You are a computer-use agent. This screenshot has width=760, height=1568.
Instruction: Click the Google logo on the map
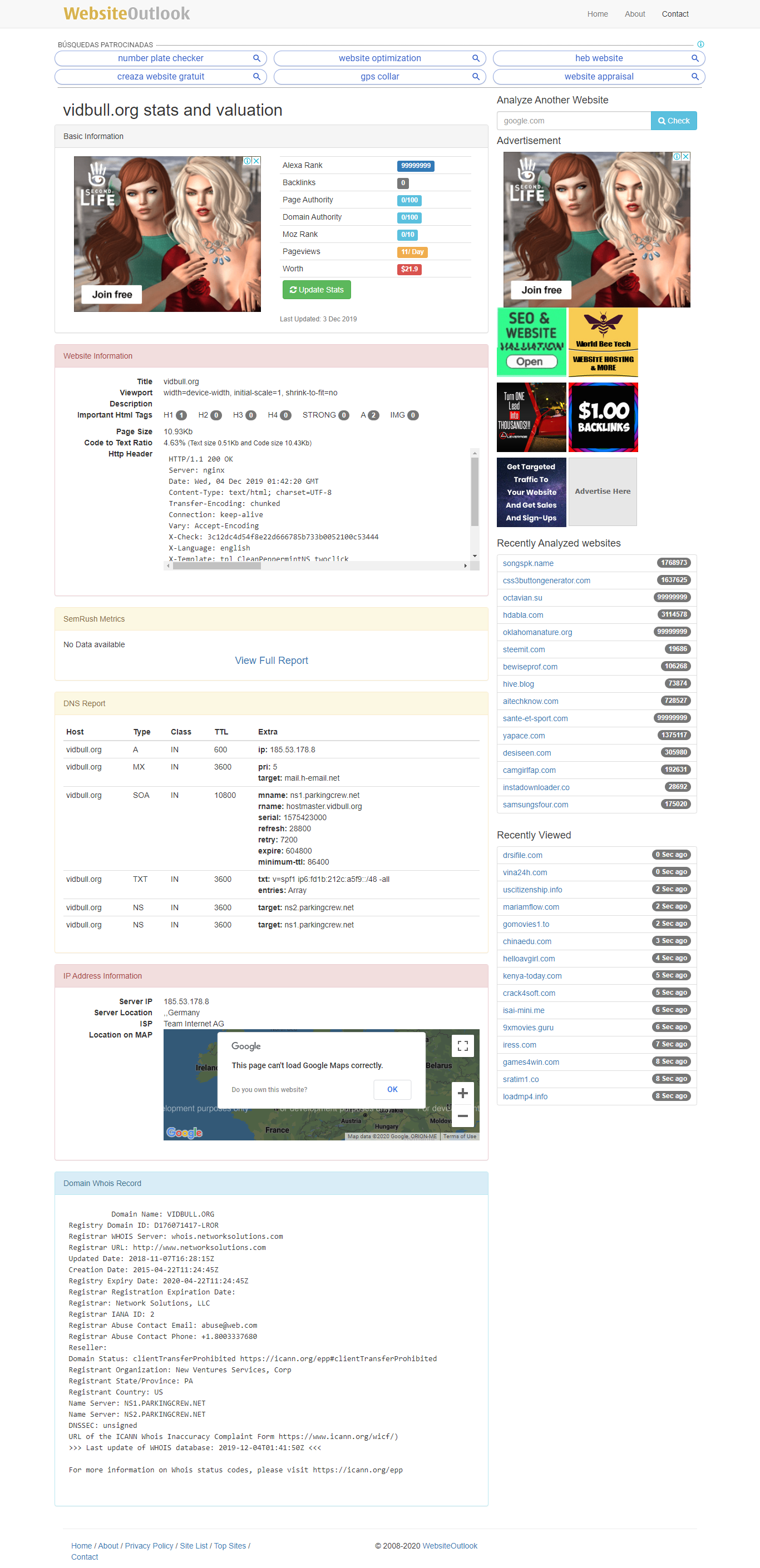click(x=184, y=1132)
